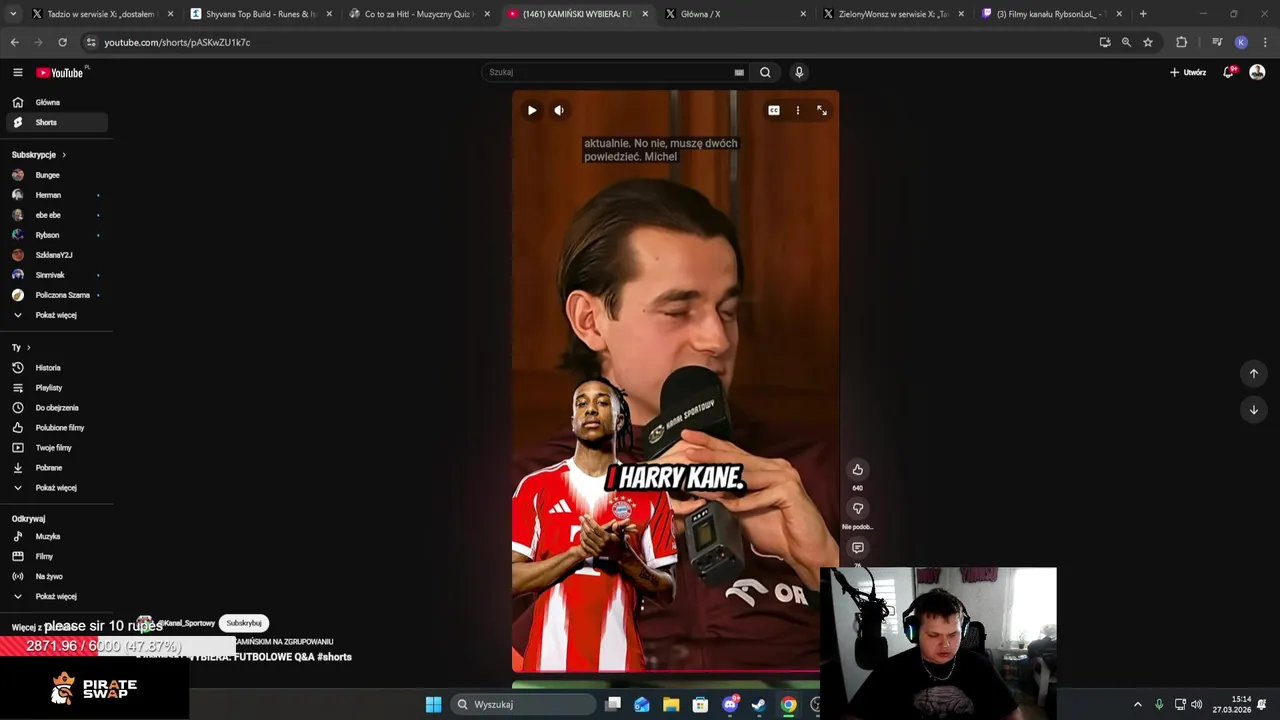Show hidden system tray icons

[1137, 704]
